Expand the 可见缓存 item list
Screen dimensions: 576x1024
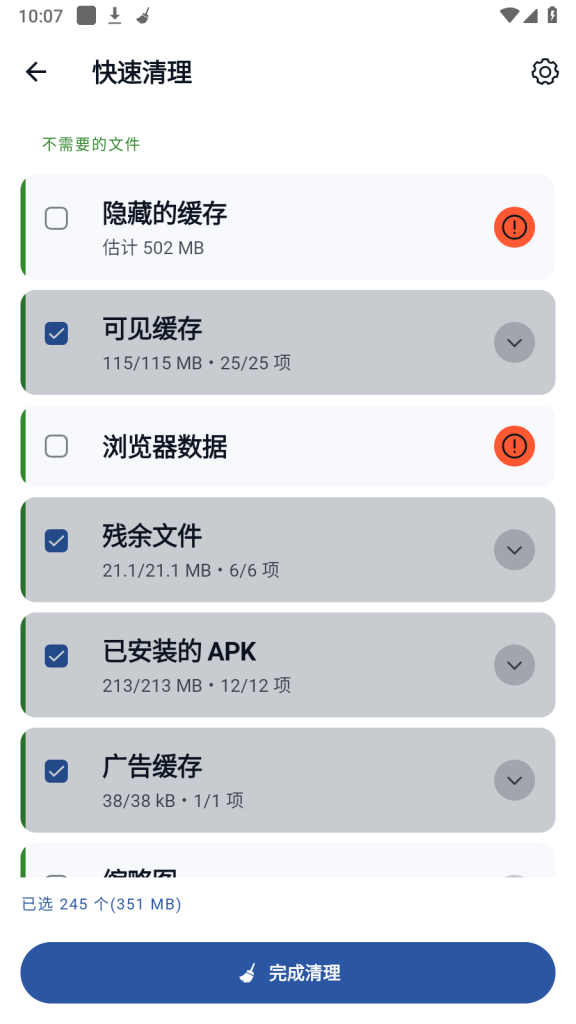(515, 343)
